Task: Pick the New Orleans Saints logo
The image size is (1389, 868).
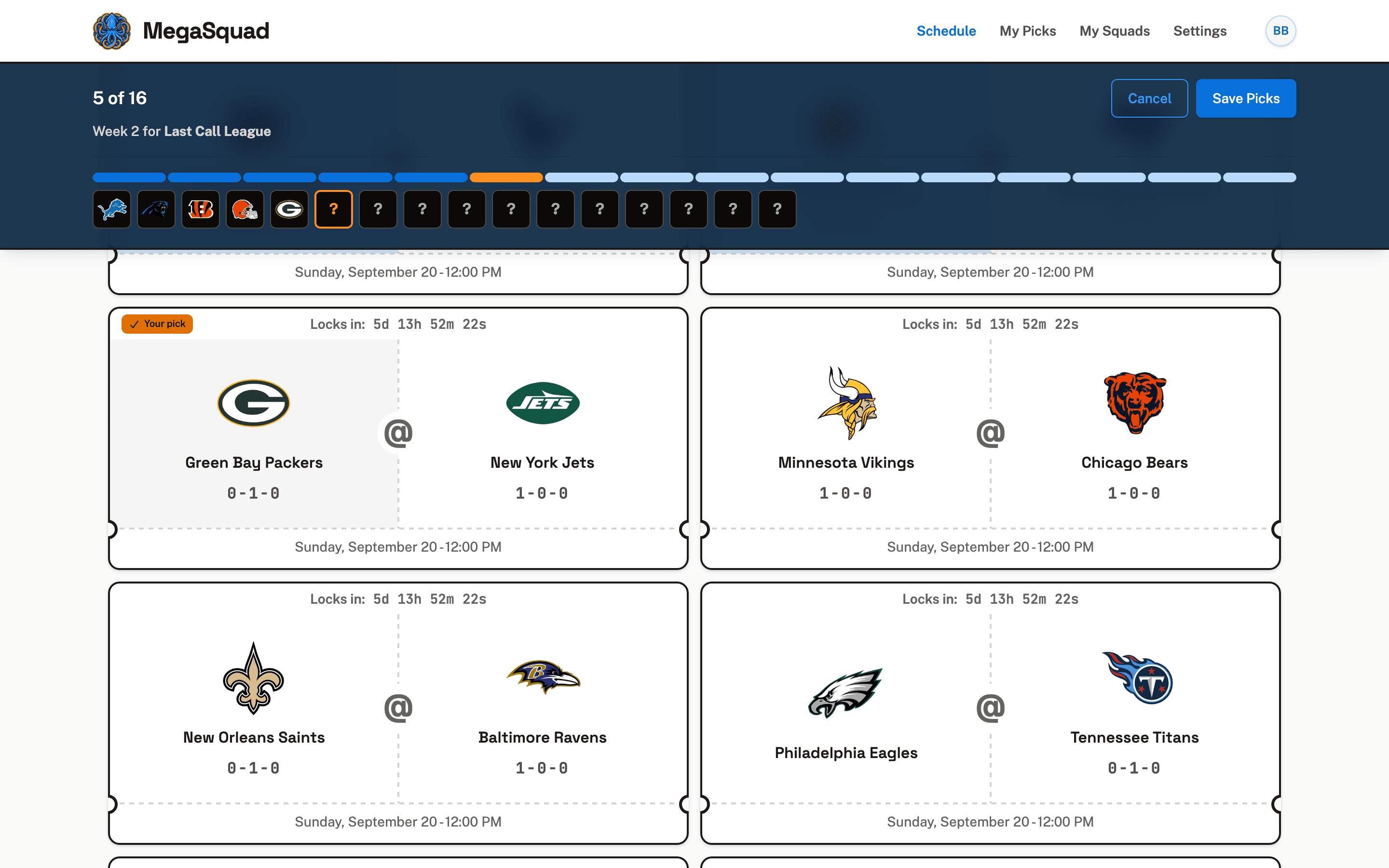Action: [254, 678]
